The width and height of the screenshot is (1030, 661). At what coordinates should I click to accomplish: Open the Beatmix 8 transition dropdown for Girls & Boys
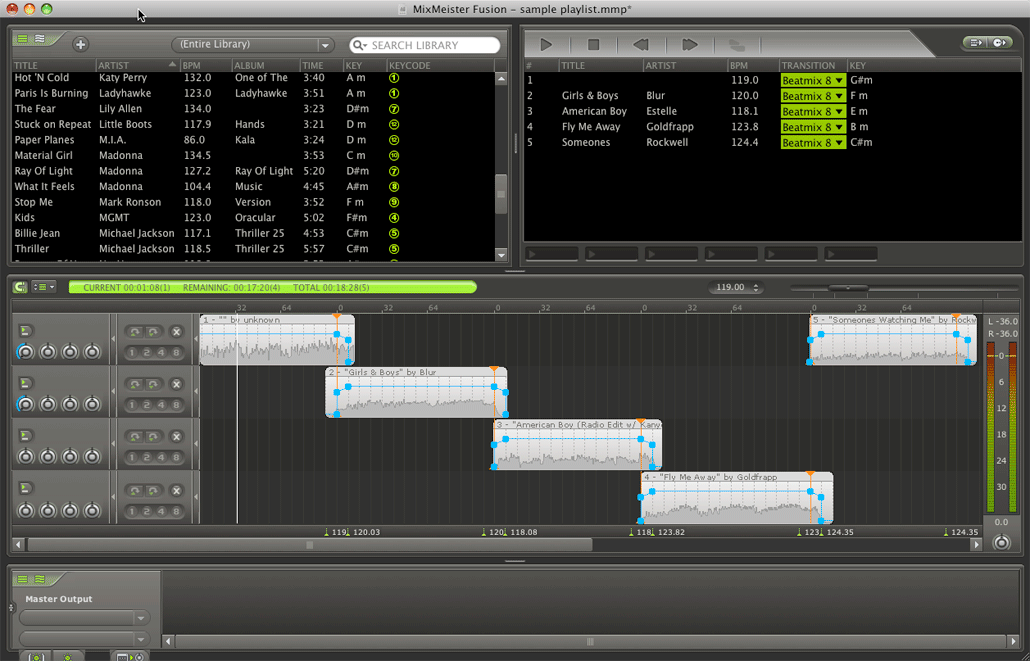(x=813, y=96)
